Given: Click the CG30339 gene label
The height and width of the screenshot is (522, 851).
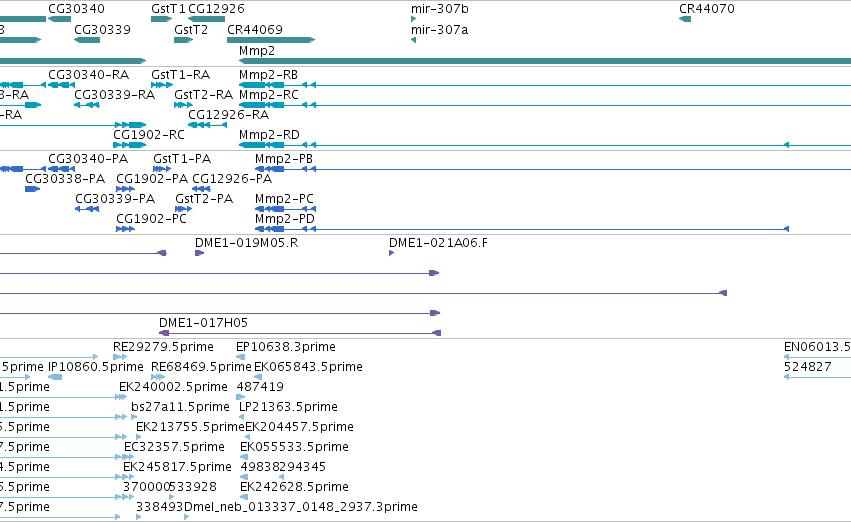Looking at the screenshot, I should point(102,29).
